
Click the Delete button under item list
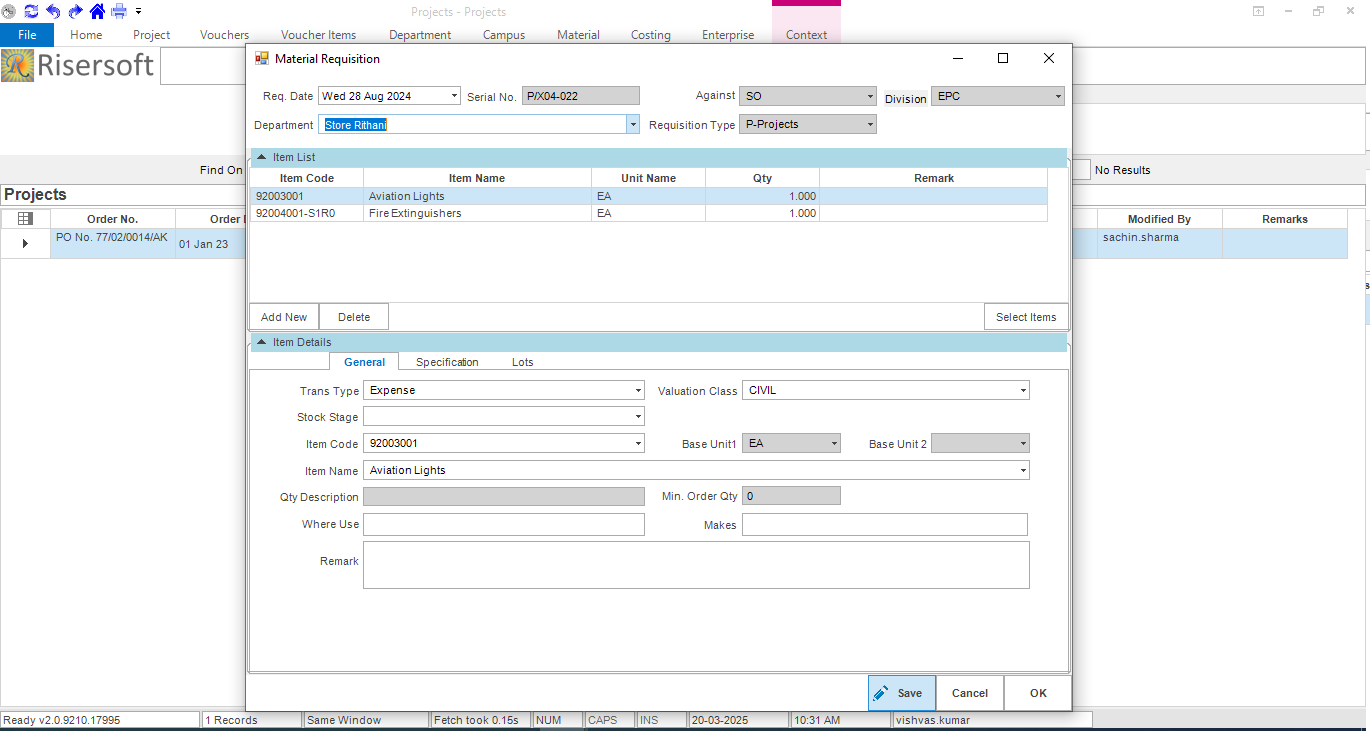tap(354, 317)
